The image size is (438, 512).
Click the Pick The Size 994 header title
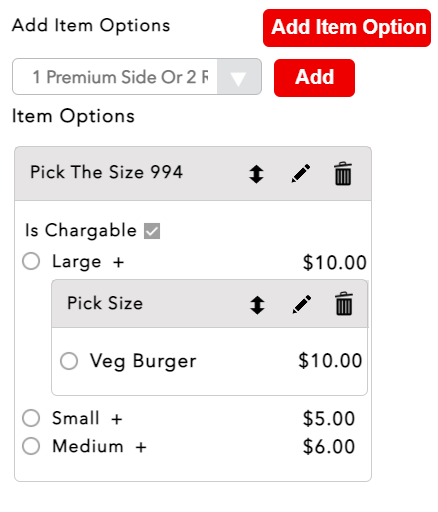[107, 172]
